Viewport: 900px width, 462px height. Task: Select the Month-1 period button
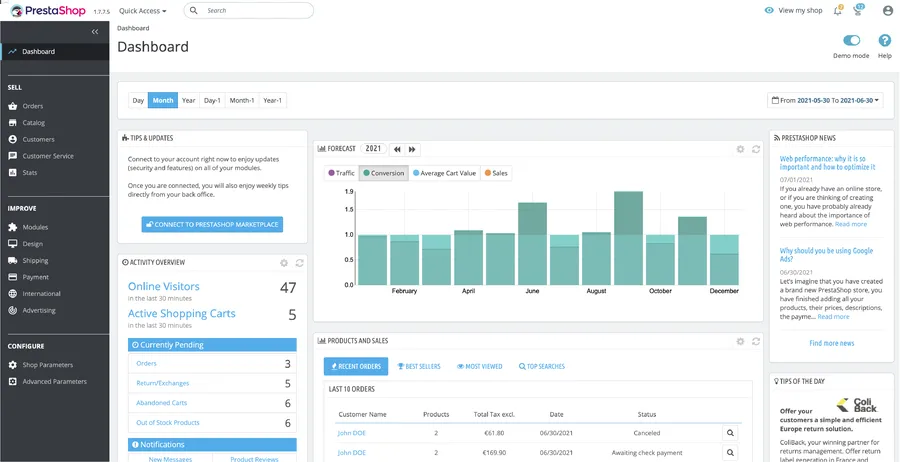[242, 100]
